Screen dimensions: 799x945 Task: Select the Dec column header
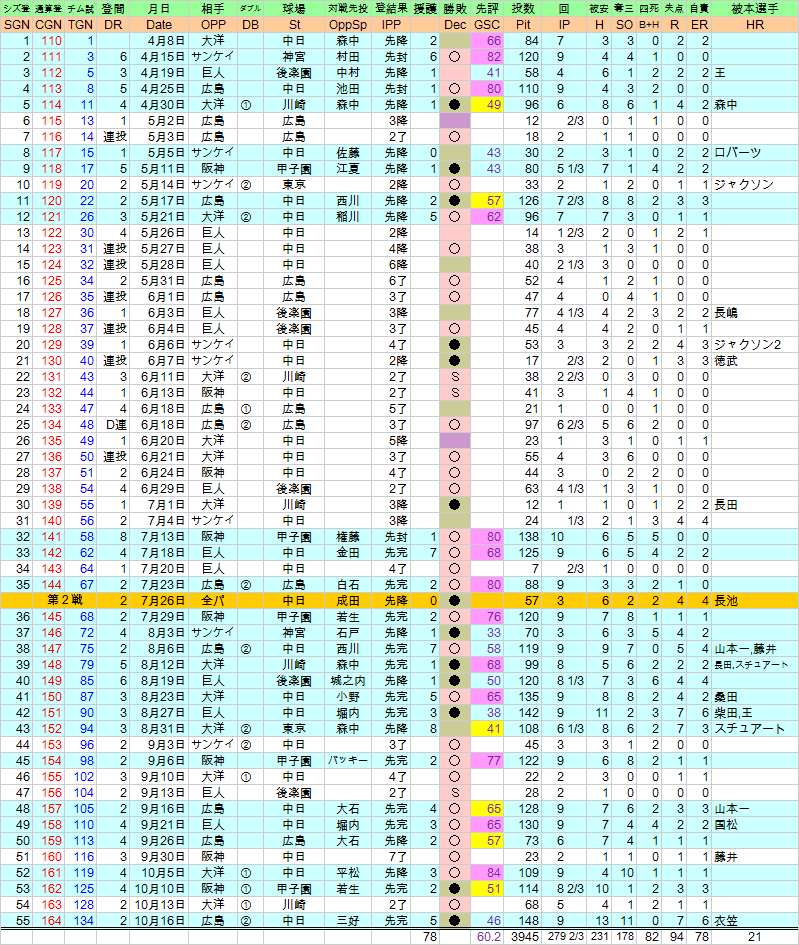(455, 25)
